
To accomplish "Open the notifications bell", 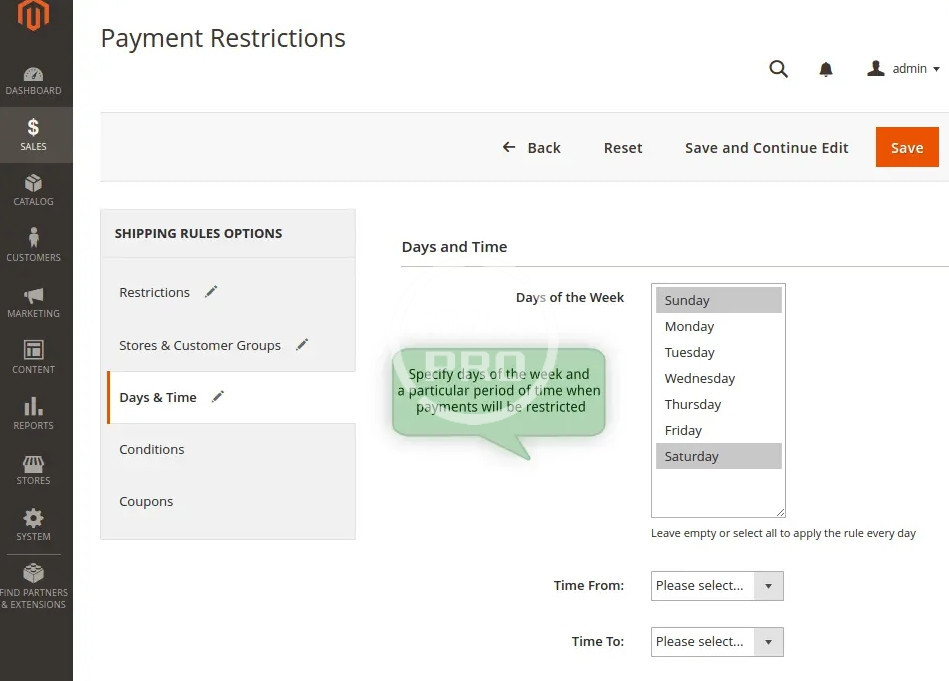I will pyautogui.click(x=826, y=69).
